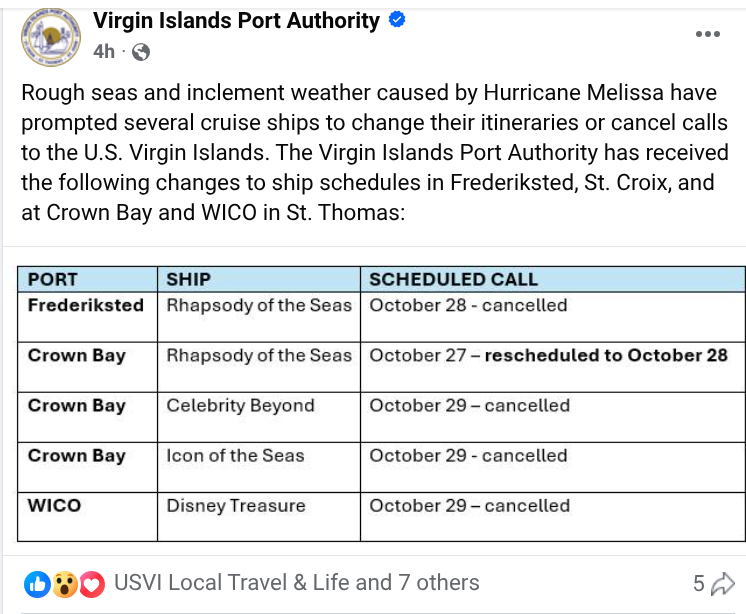The image size is (746, 614).
Task: Click the share count number 5
Action: click(698, 583)
